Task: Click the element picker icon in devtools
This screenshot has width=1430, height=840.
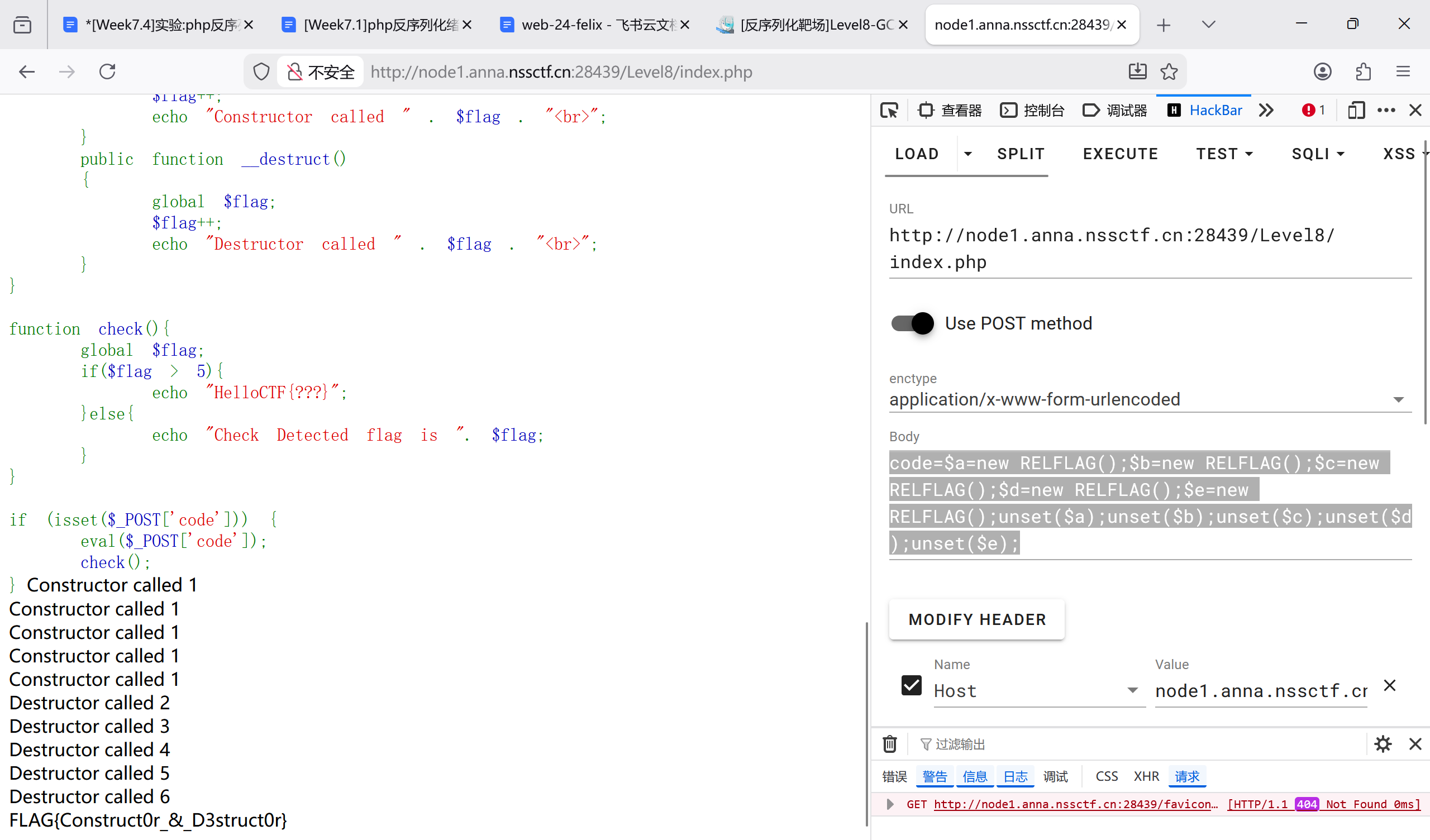Action: 889,110
